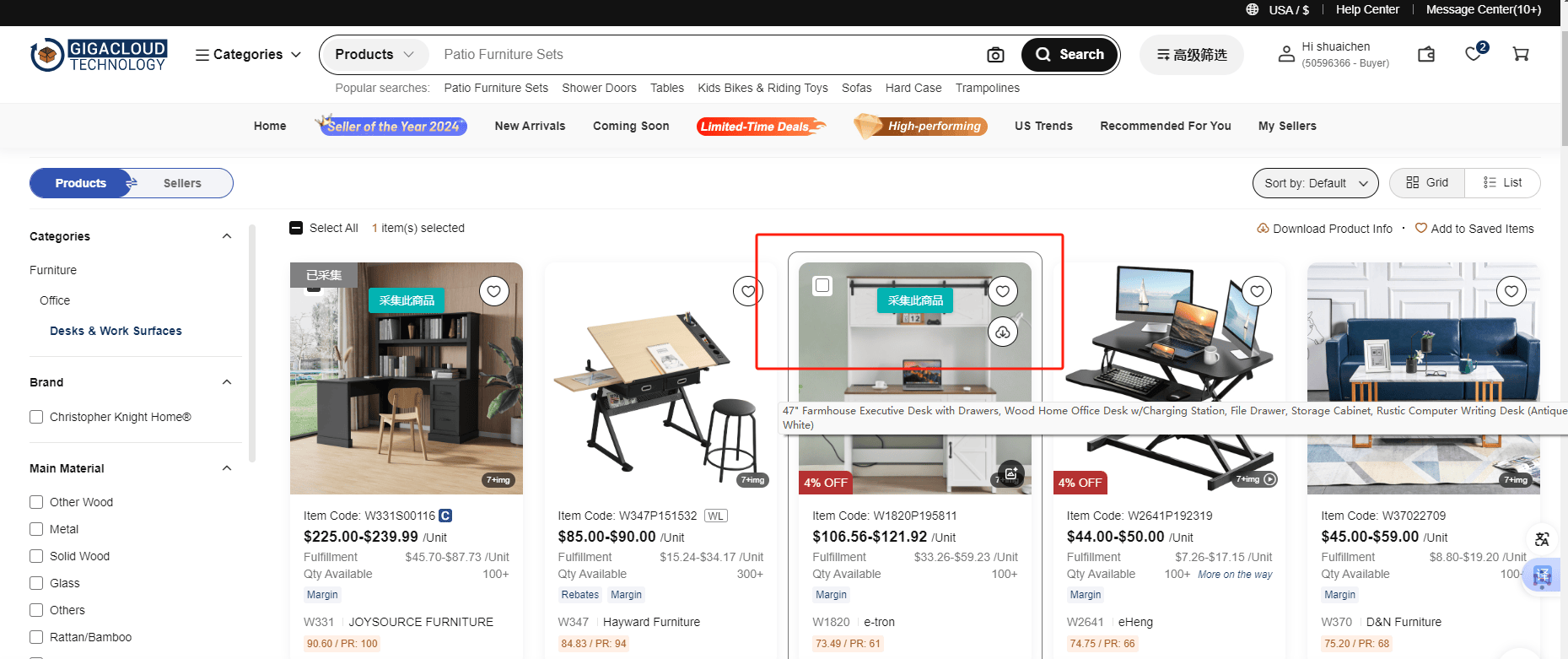1568x659 pixels.
Task: Click Download Product Info
Action: (x=1325, y=229)
